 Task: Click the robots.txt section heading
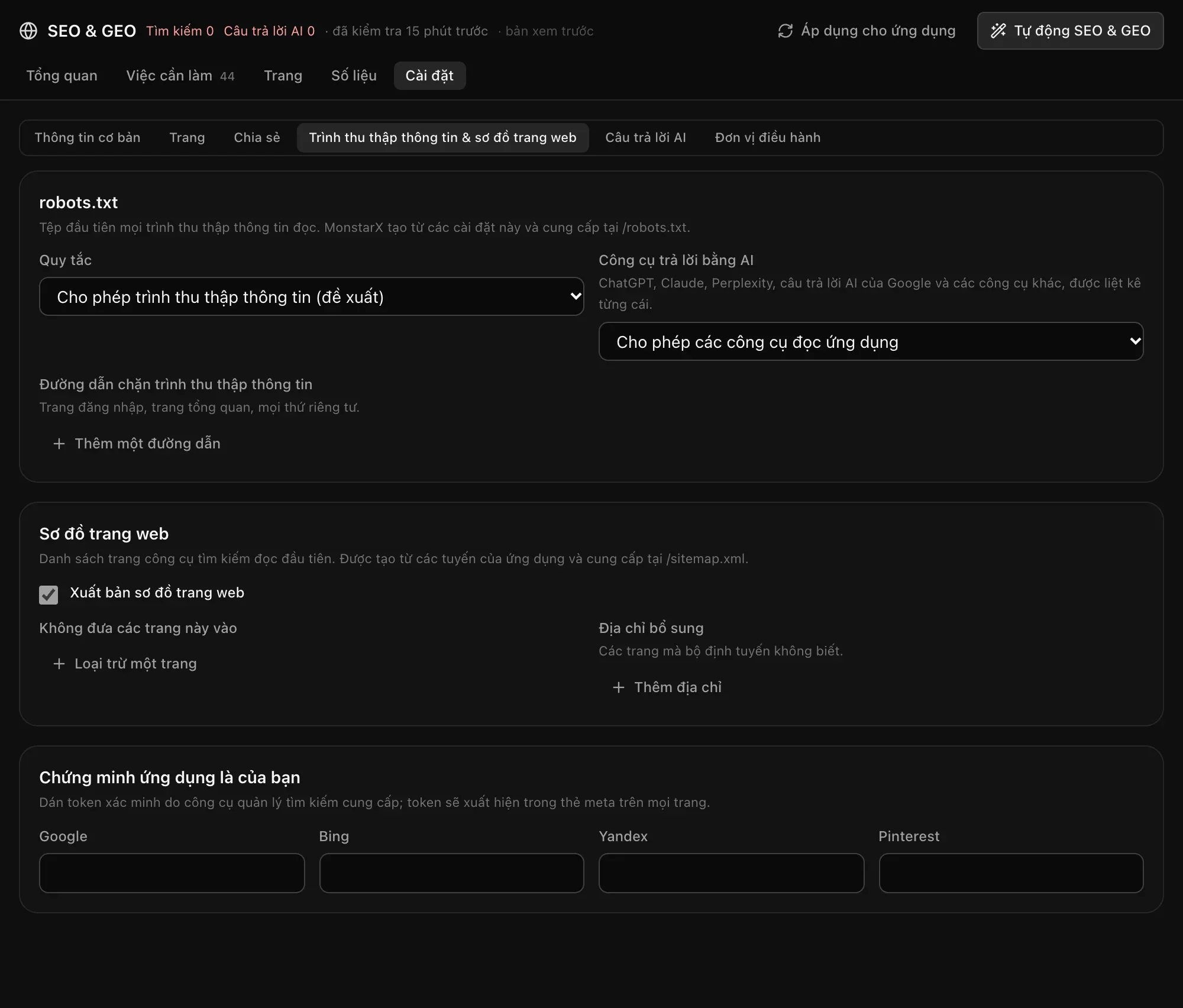[79, 203]
